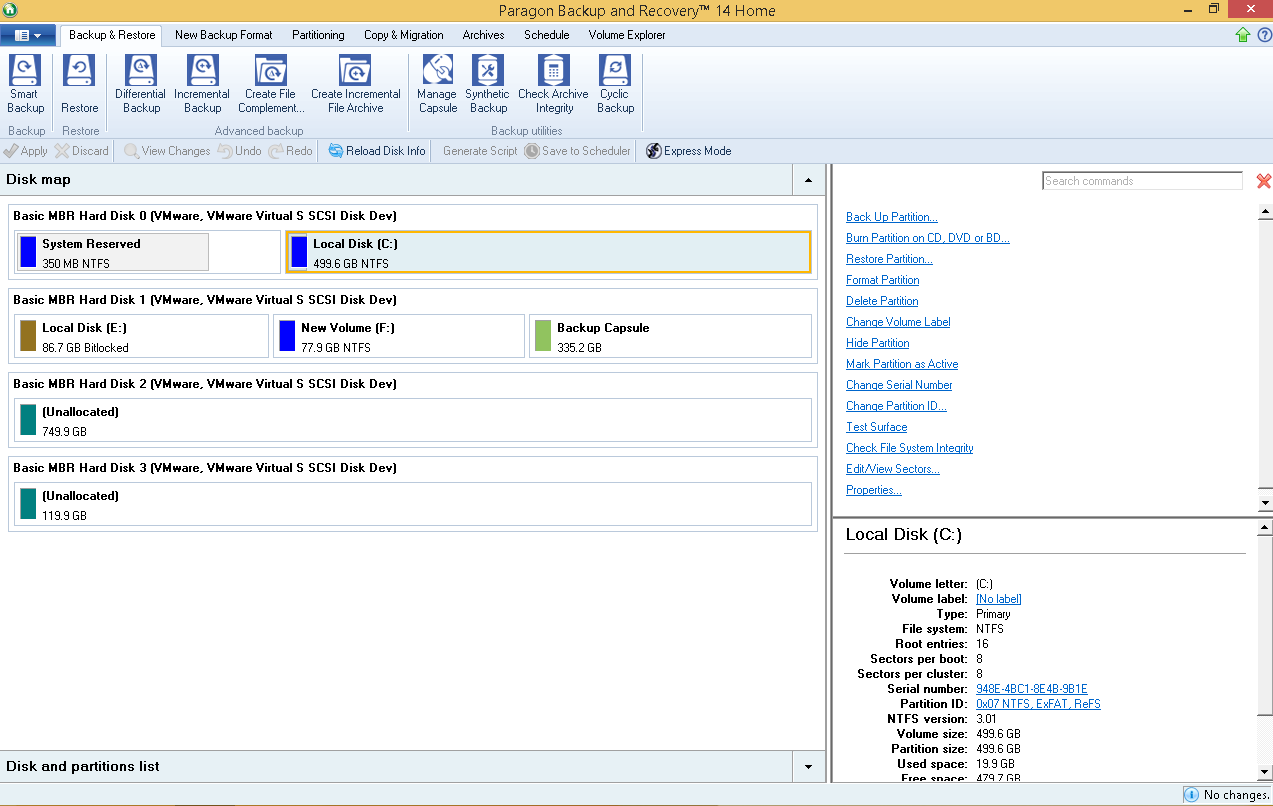Viewport: 1273px width, 806px height.
Task: Click Reload Disk Info in the toolbar
Action: pos(377,151)
